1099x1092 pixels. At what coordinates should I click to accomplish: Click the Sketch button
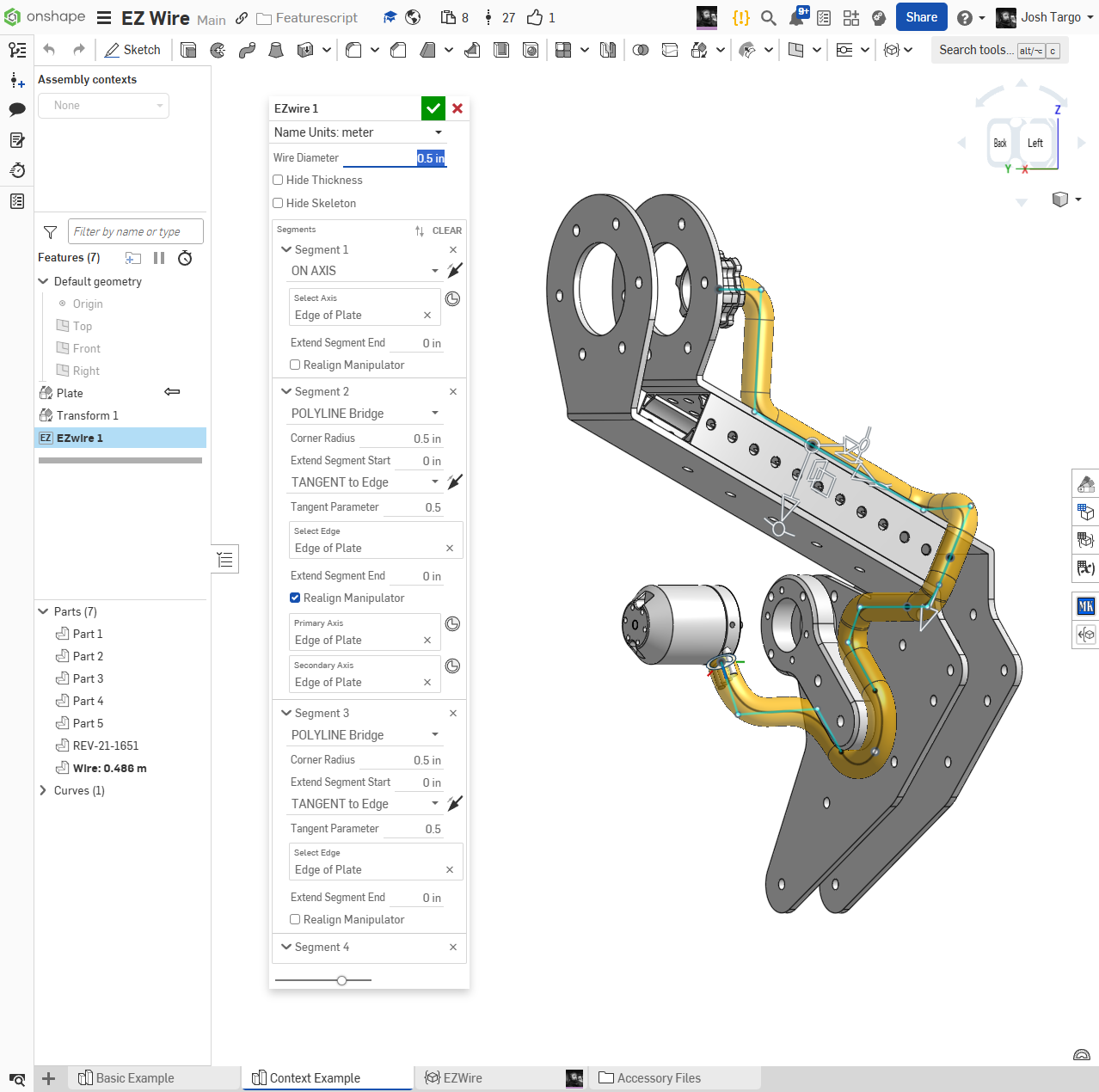click(x=133, y=50)
